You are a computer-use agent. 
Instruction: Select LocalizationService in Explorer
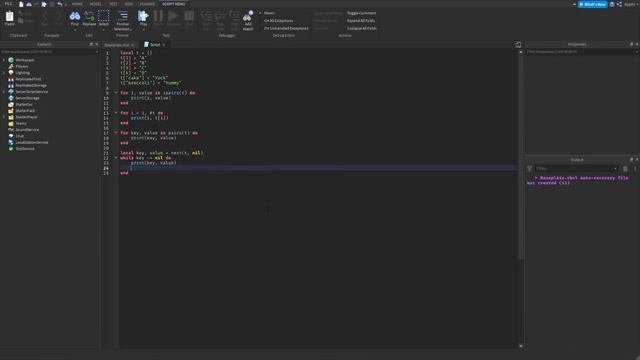(31, 142)
